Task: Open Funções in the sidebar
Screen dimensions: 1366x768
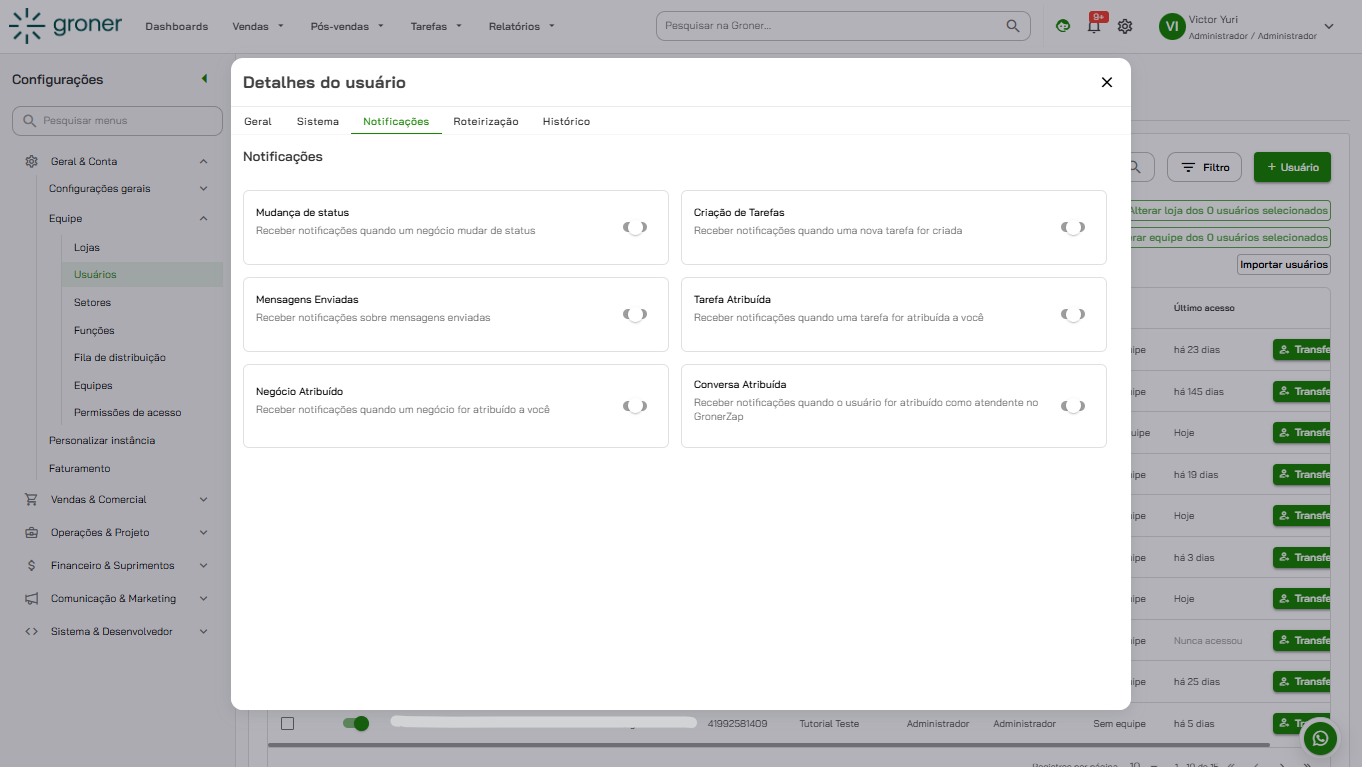Action: [x=94, y=330]
